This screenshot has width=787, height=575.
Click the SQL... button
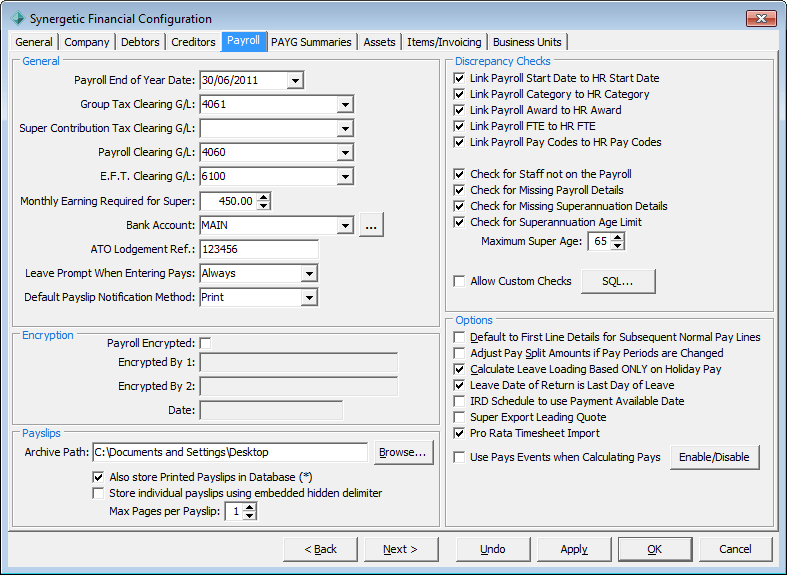tap(618, 281)
